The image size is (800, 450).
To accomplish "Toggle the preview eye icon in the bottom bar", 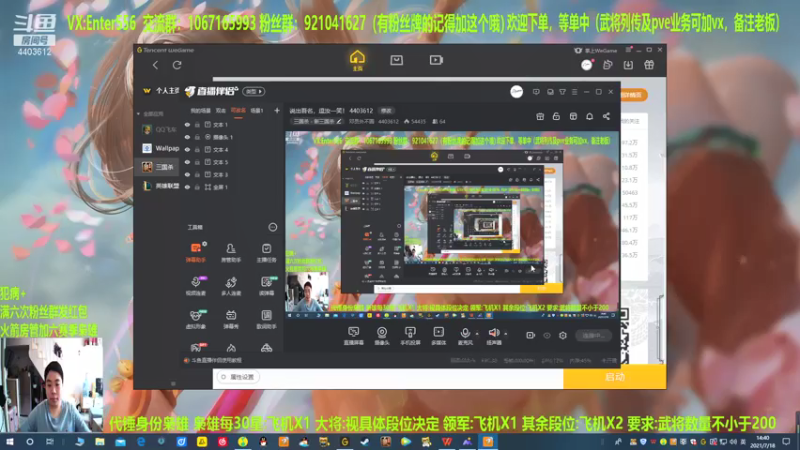I will pyautogui.click(x=546, y=335).
